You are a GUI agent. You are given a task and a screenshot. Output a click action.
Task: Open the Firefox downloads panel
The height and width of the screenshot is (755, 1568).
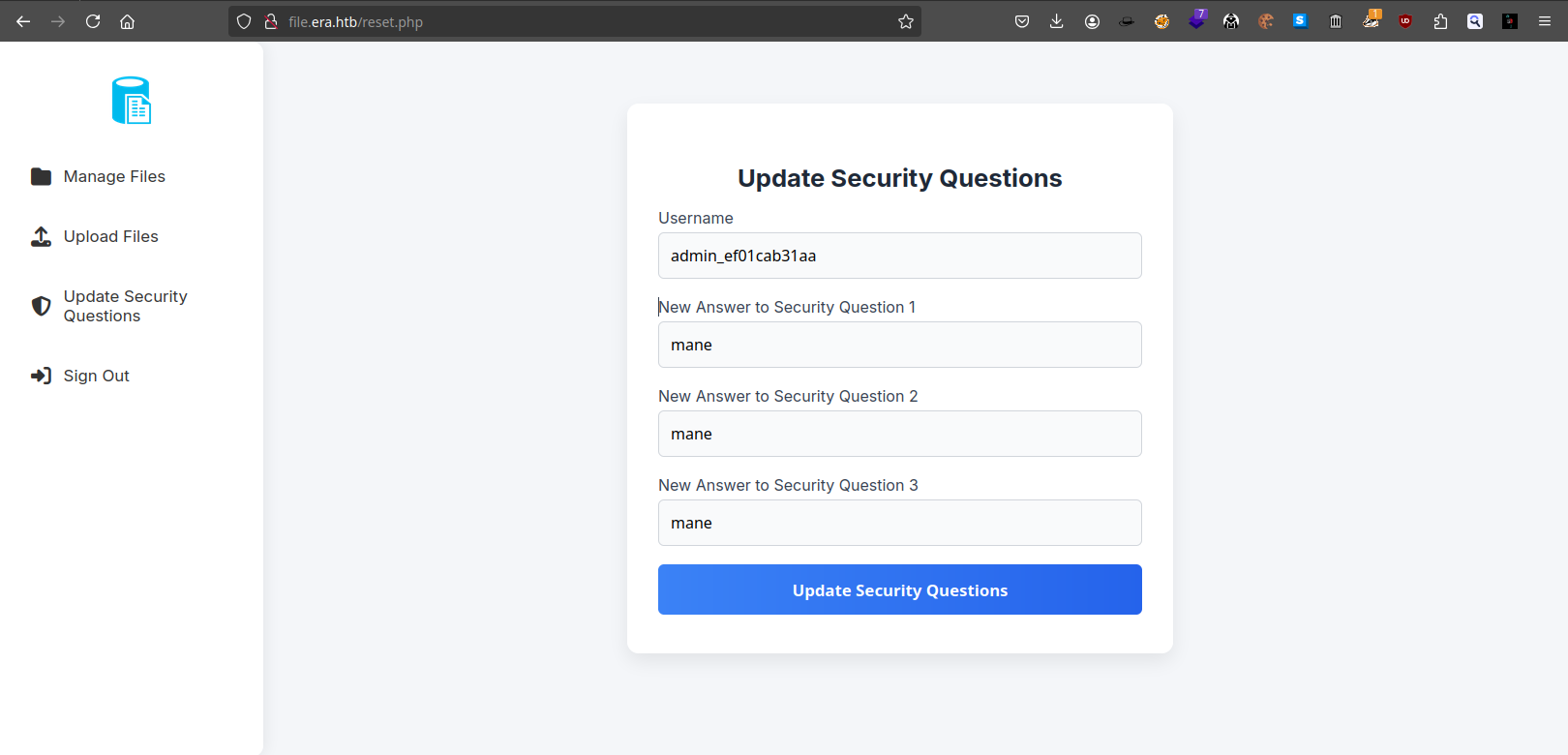tap(1057, 21)
